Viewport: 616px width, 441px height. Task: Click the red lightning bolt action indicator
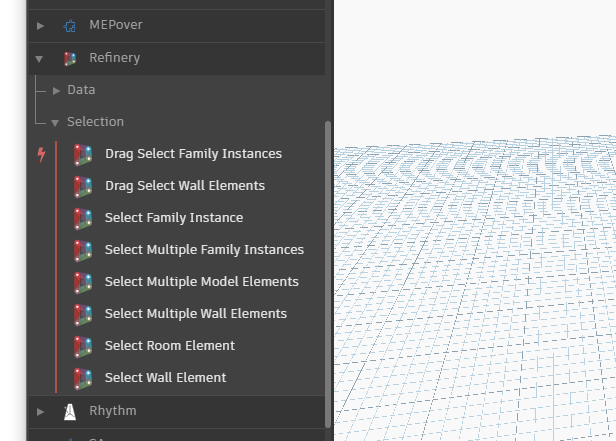(x=41, y=154)
